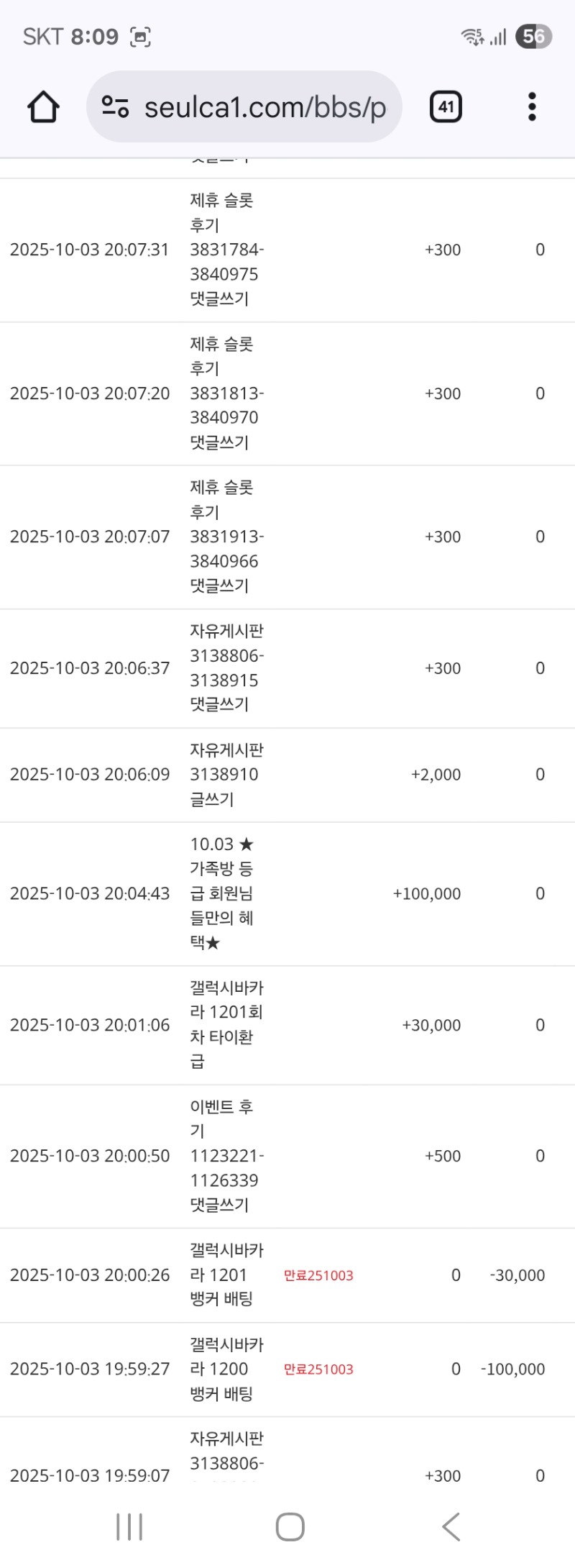Select the 갤럭시바카라 1201회차 타이환급 entry
575x1568 pixels.
click(226, 1025)
